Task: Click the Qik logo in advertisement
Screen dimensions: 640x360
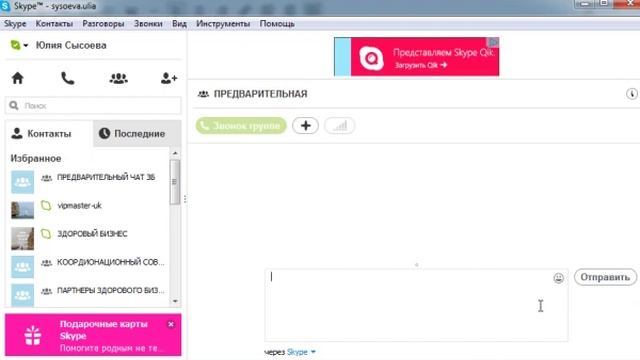Action: (371, 58)
